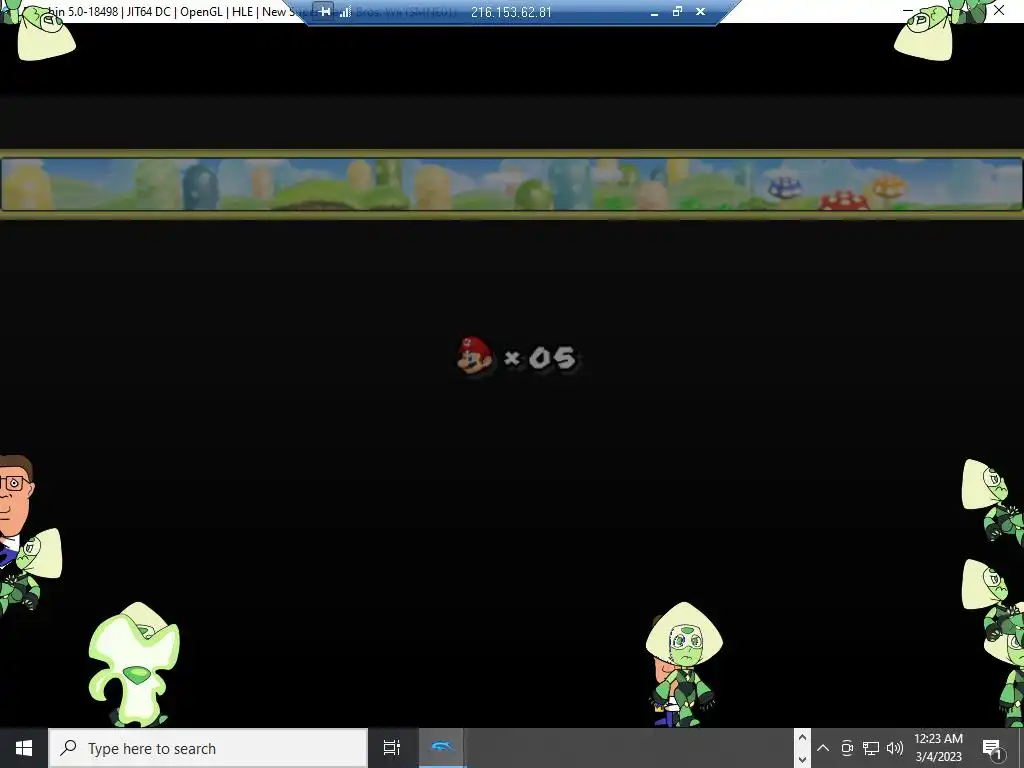Viewport: 1024px width, 768px height.
Task: Switch to Dolphin via taskbar icon
Action: point(442,748)
